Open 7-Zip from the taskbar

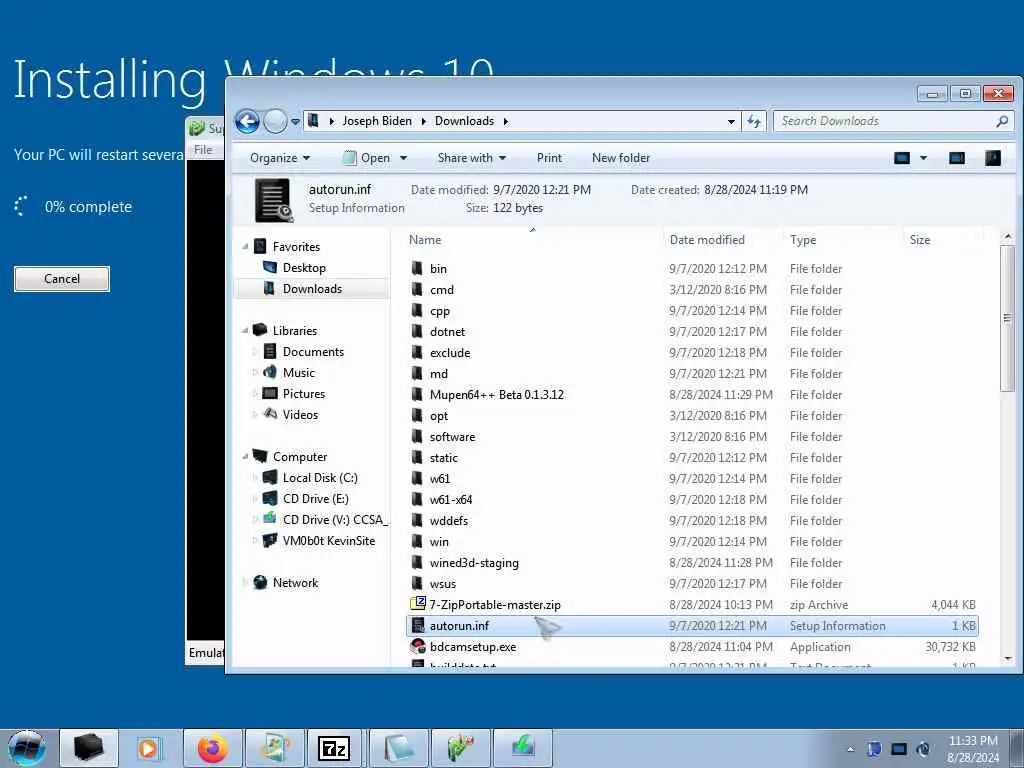(x=334, y=748)
